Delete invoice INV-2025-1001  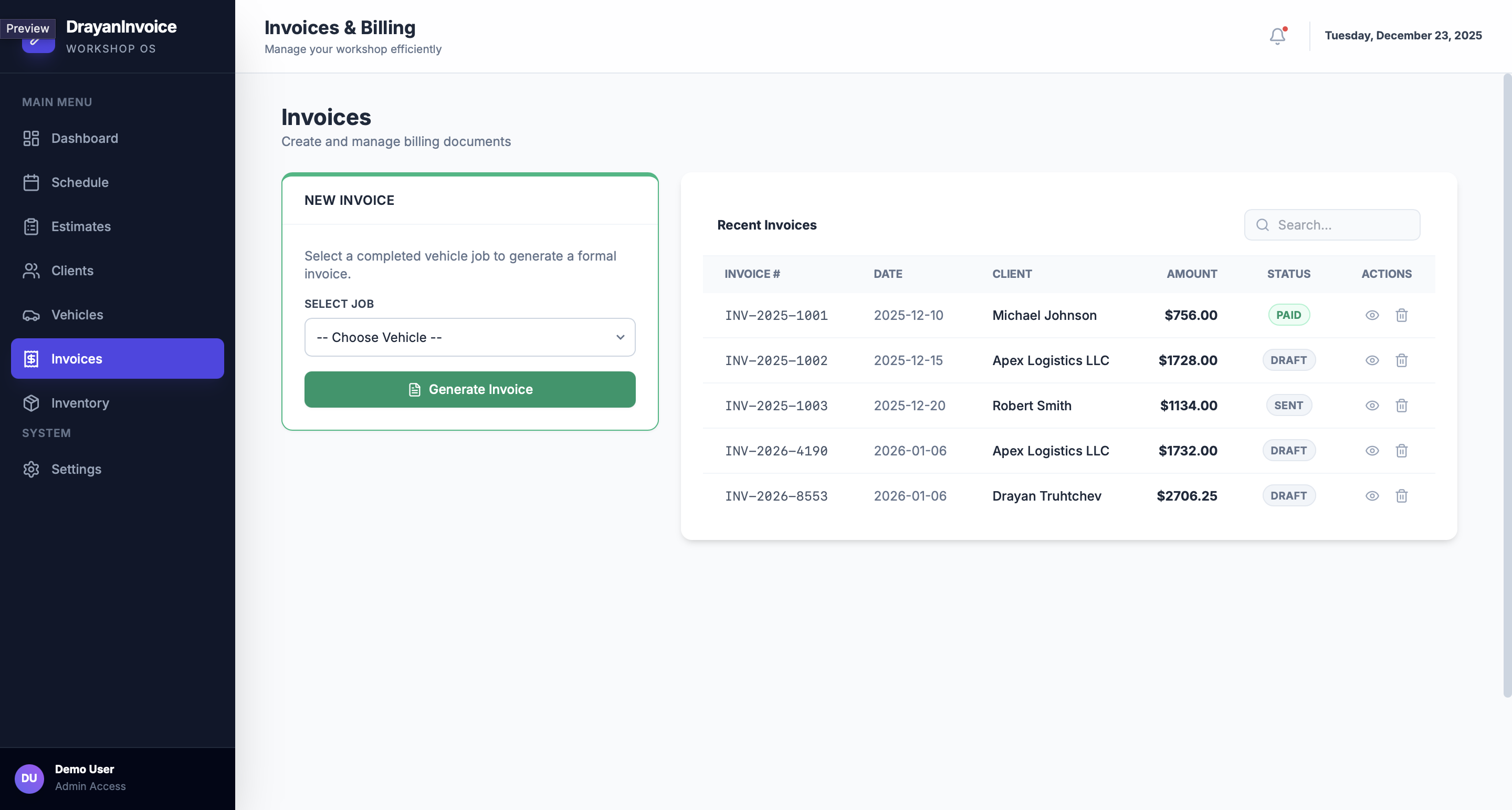1402,315
